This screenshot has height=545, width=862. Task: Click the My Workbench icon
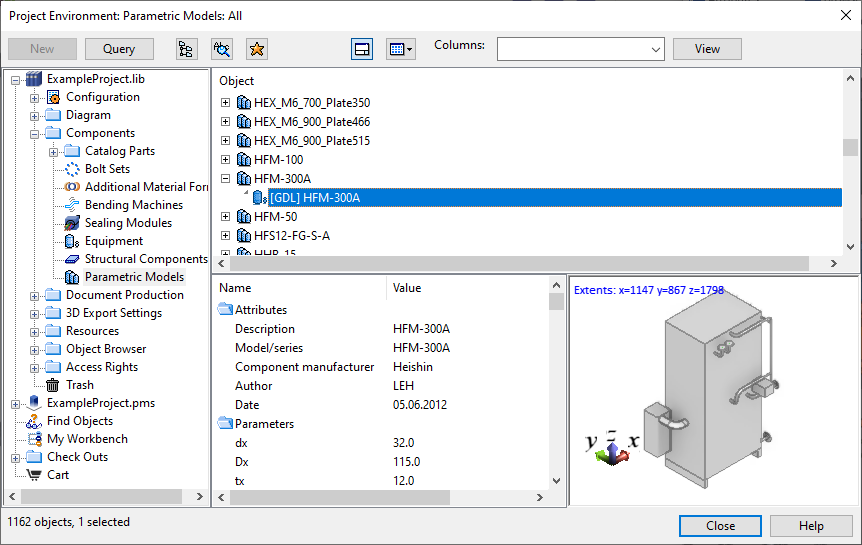tap(34, 439)
